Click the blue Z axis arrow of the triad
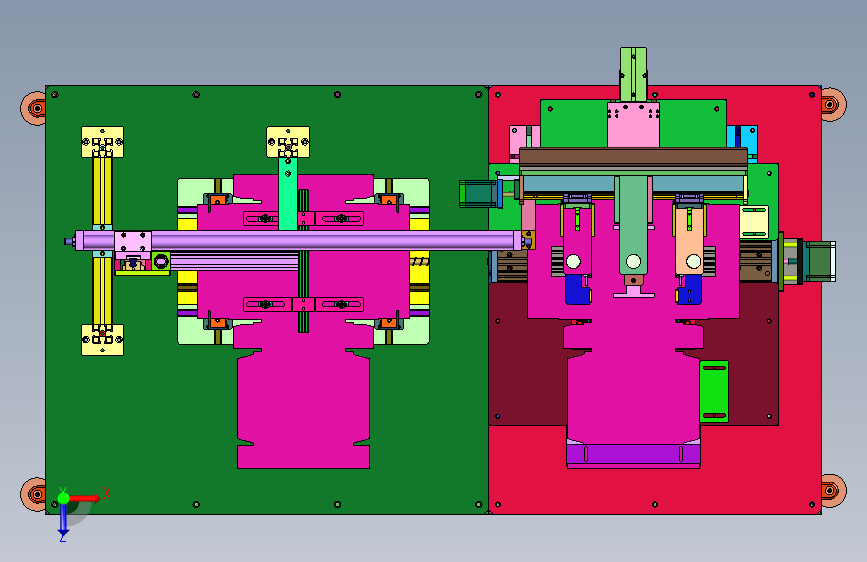Viewport: 867px width, 562px height. tap(63, 519)
